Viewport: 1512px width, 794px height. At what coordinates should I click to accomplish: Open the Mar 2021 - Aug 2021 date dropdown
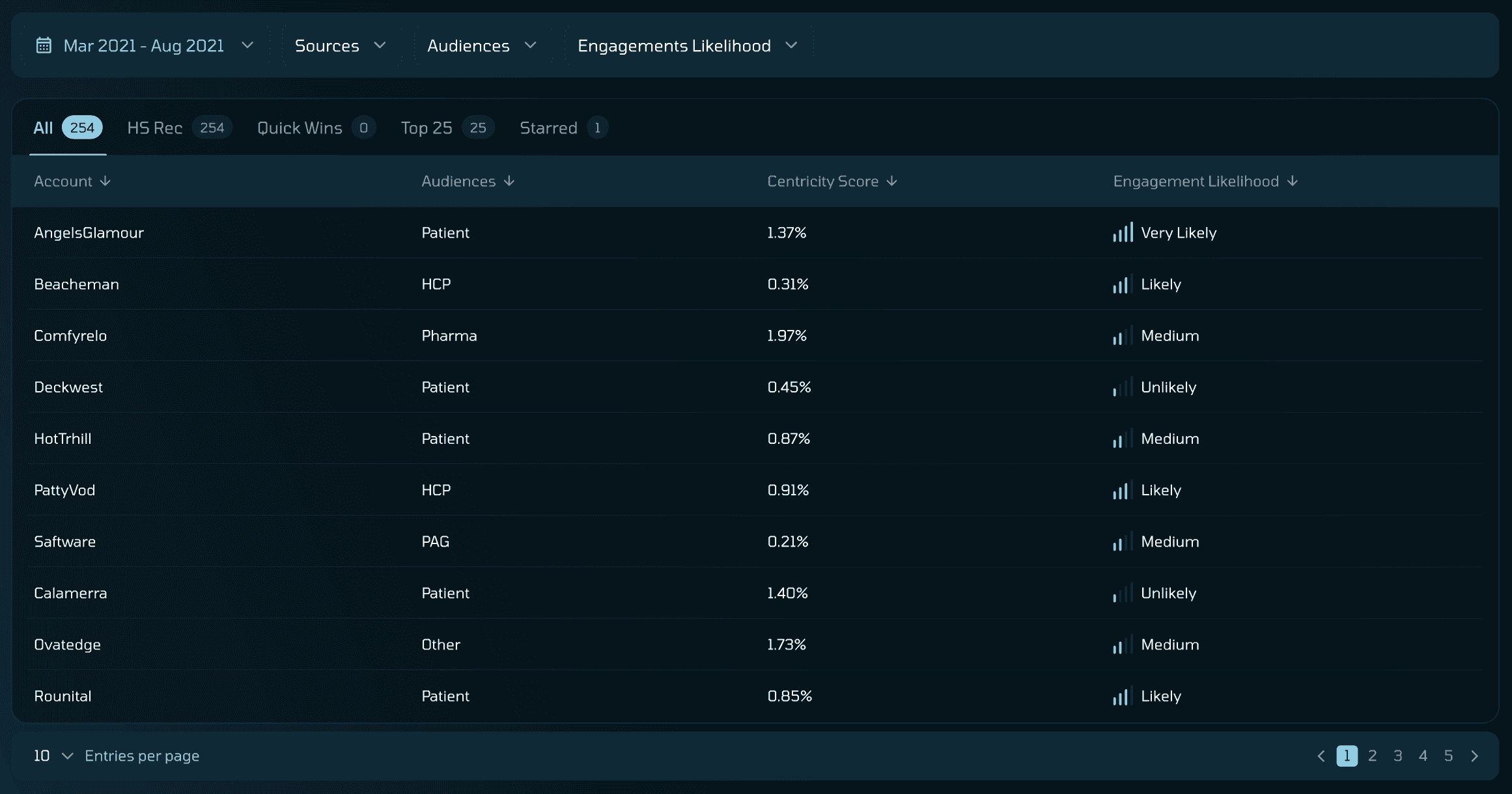(x=145, y=46)
